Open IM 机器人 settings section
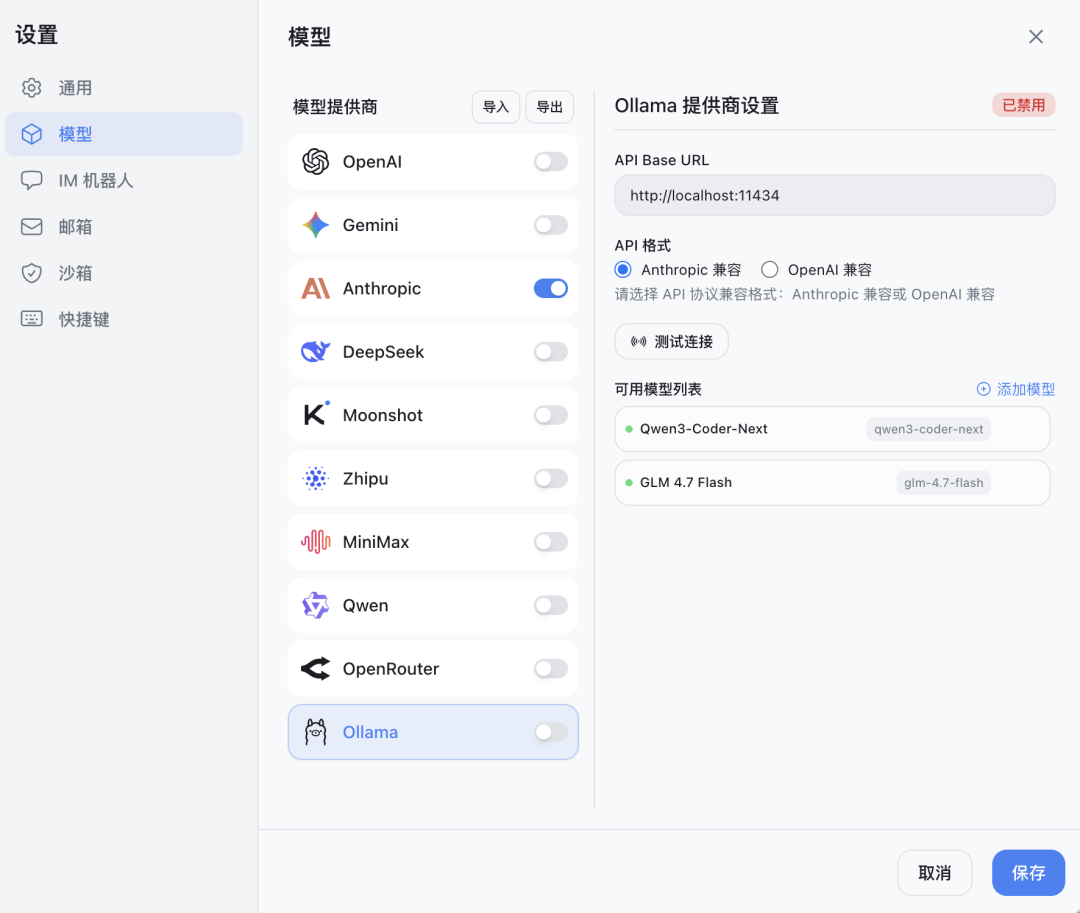The width and height of the screenshot is (1080, 913). tap(124, 180)
